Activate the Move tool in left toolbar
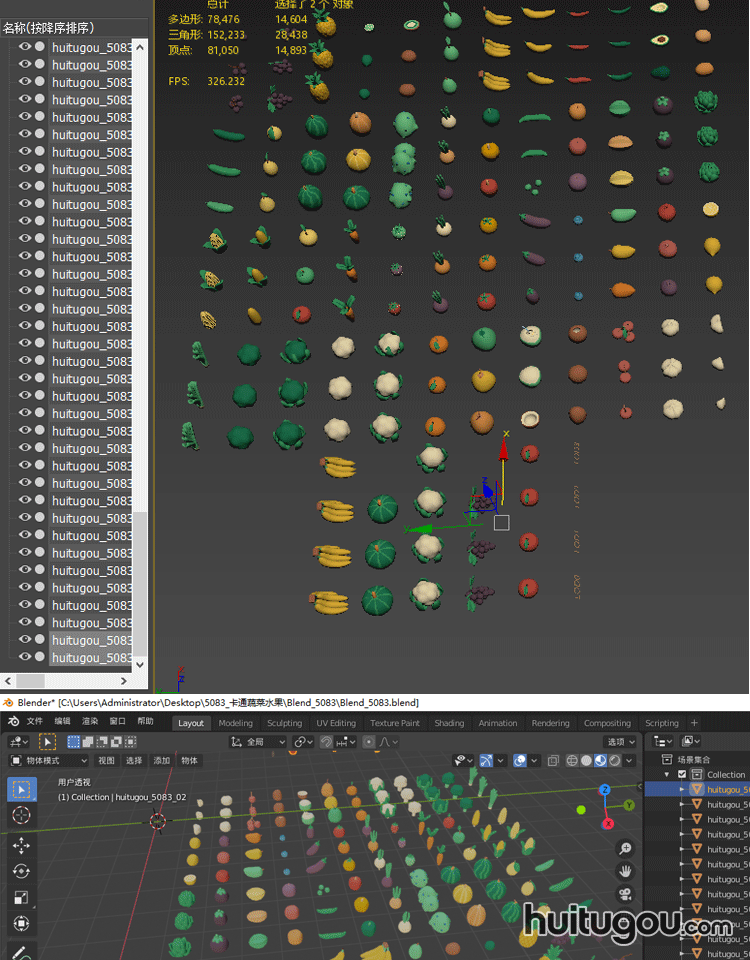The height and width of the screenshot is (960, 750). (x=21, y=844)
